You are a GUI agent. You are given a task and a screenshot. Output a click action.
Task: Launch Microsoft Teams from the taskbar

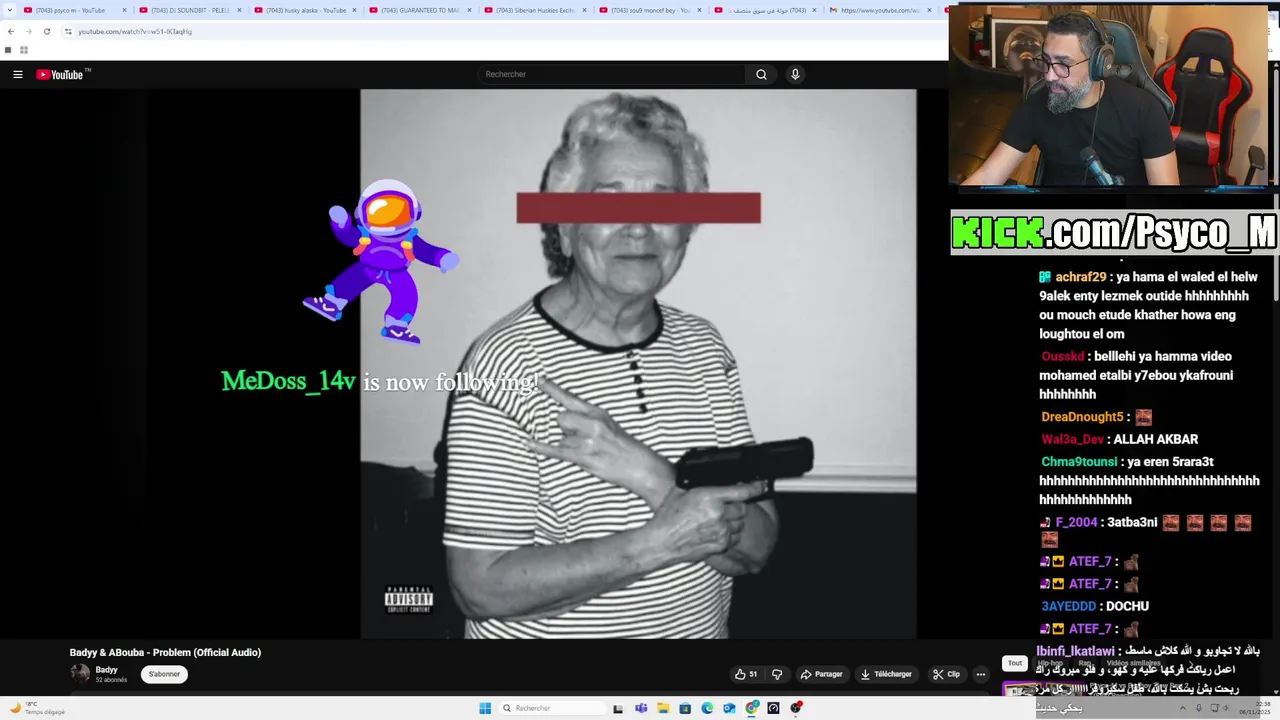[x=641, y=708]
